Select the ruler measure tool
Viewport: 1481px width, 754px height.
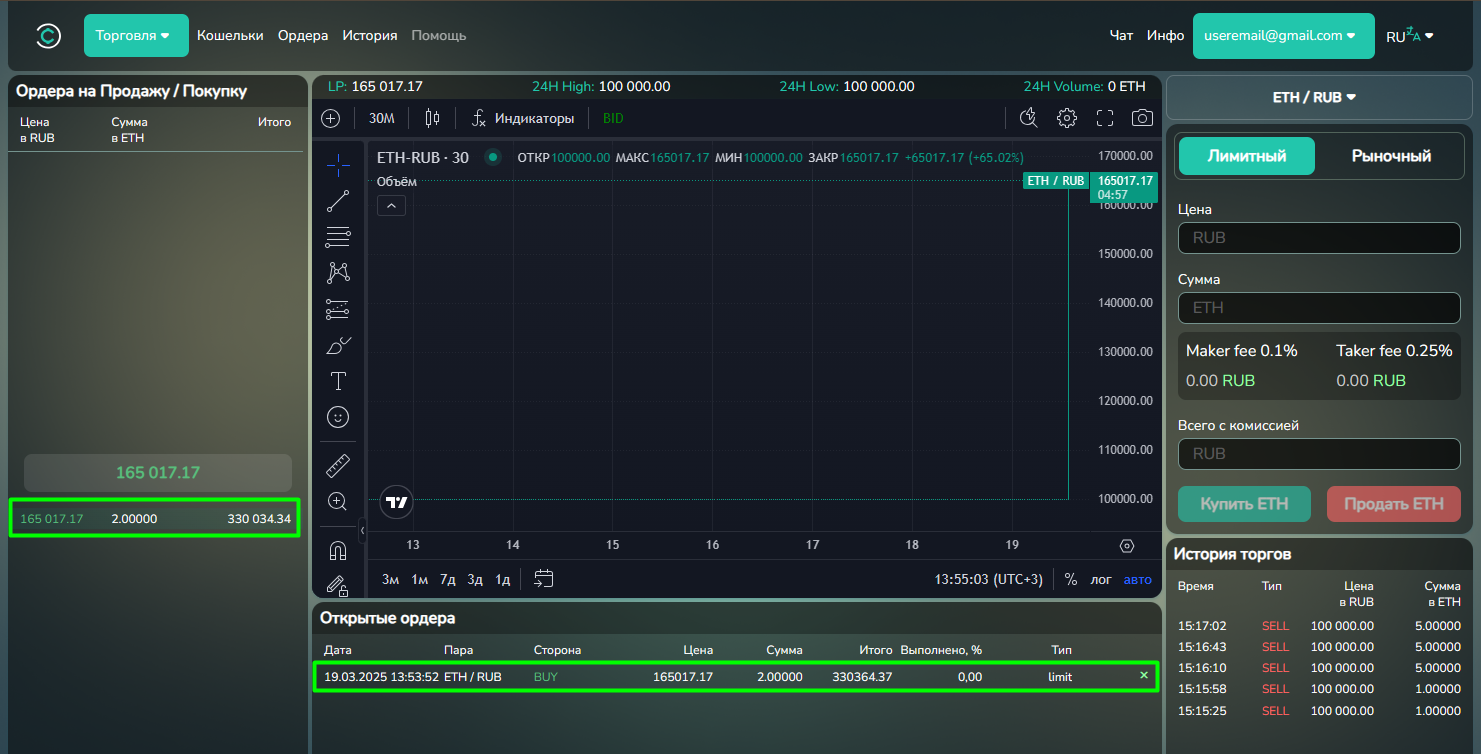[338, 466]
